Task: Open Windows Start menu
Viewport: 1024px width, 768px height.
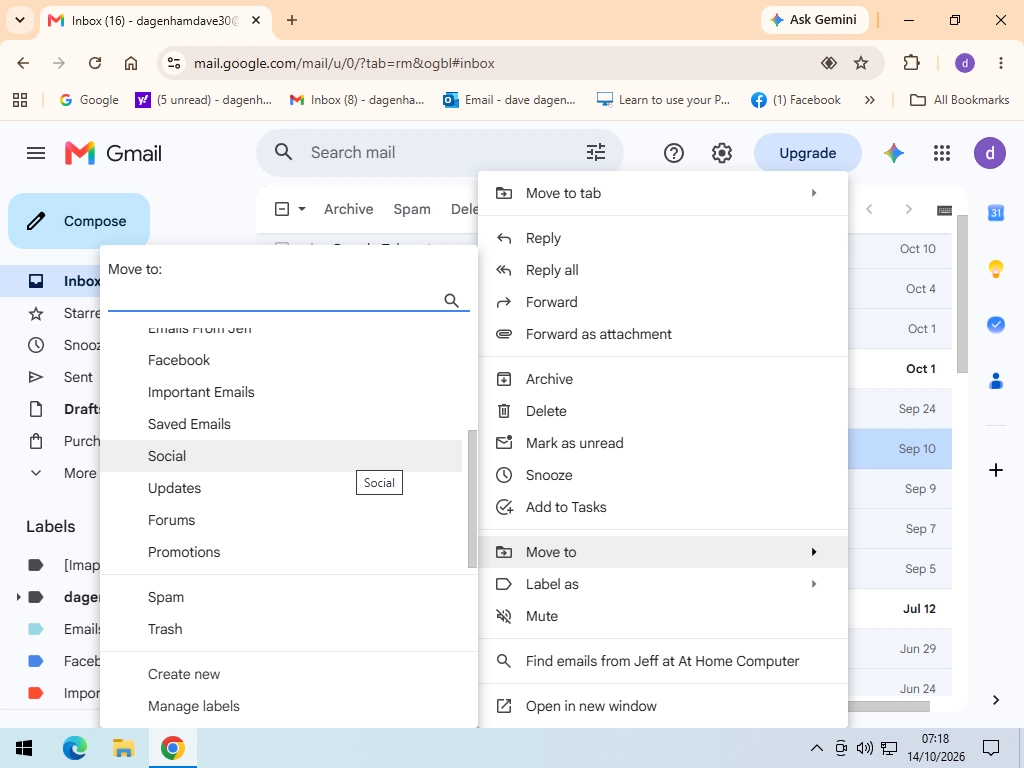Action: (x=24, y=748)
